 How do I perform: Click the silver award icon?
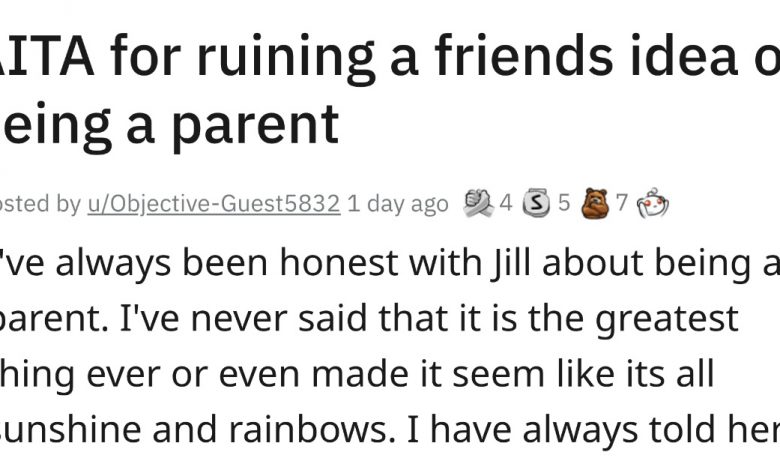pyautogui.click(x=538, y=204)
